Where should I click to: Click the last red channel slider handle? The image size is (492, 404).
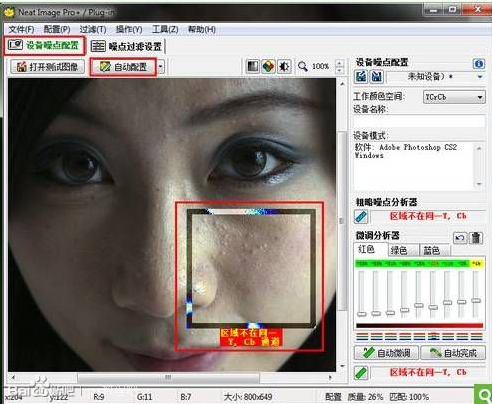pos(476,301)
